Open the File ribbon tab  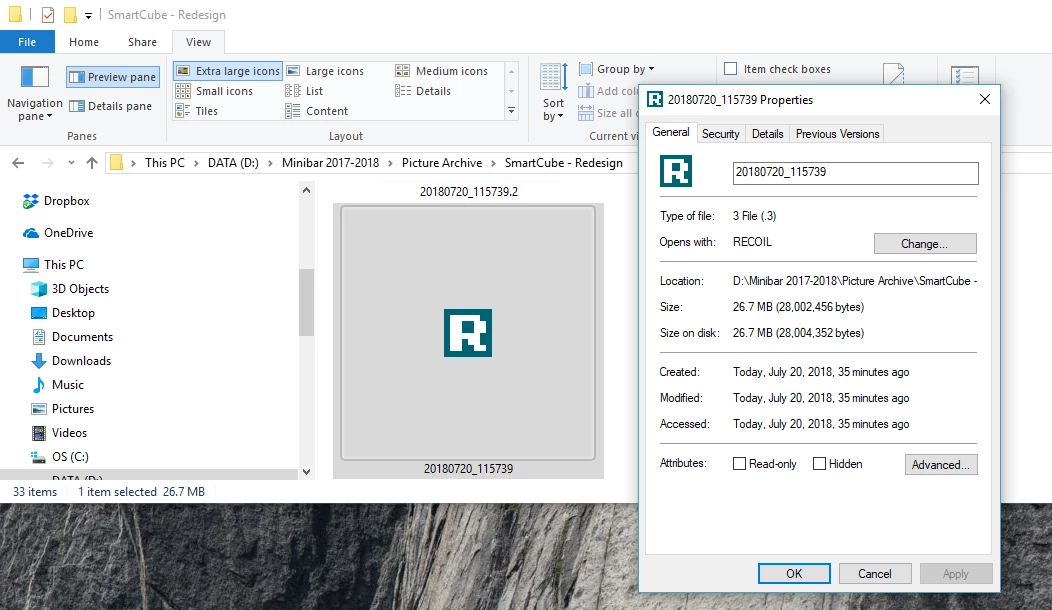[27, 42]
